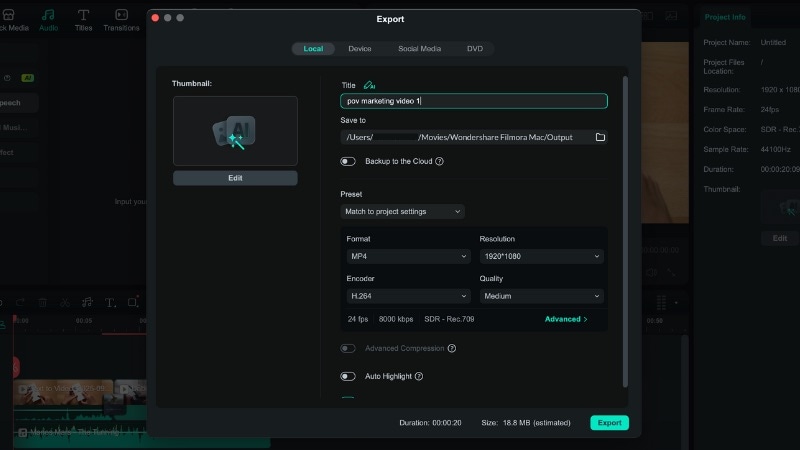Click the '24 fps' value
The image size is (800, 450).
358,319
